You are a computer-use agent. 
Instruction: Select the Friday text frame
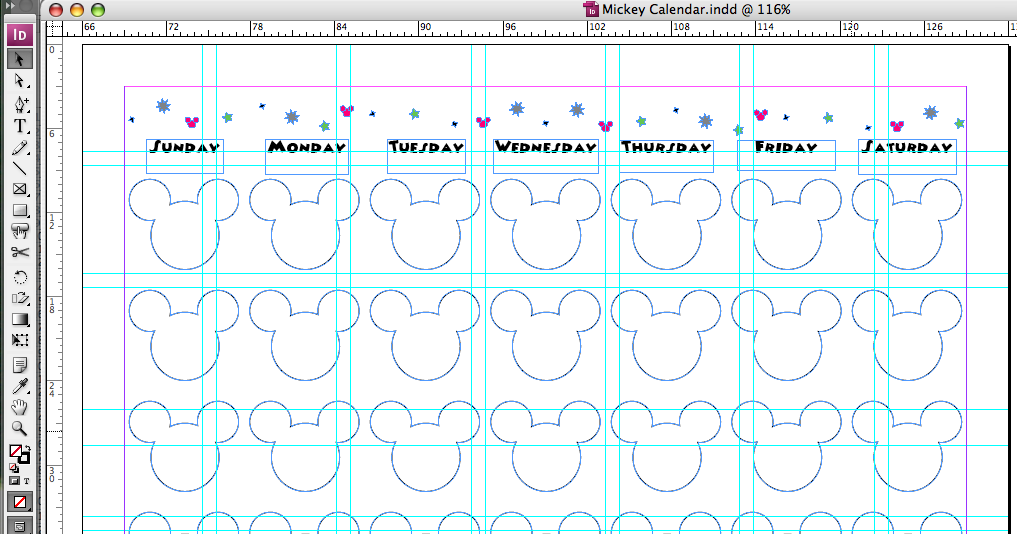tap(787, 155)
